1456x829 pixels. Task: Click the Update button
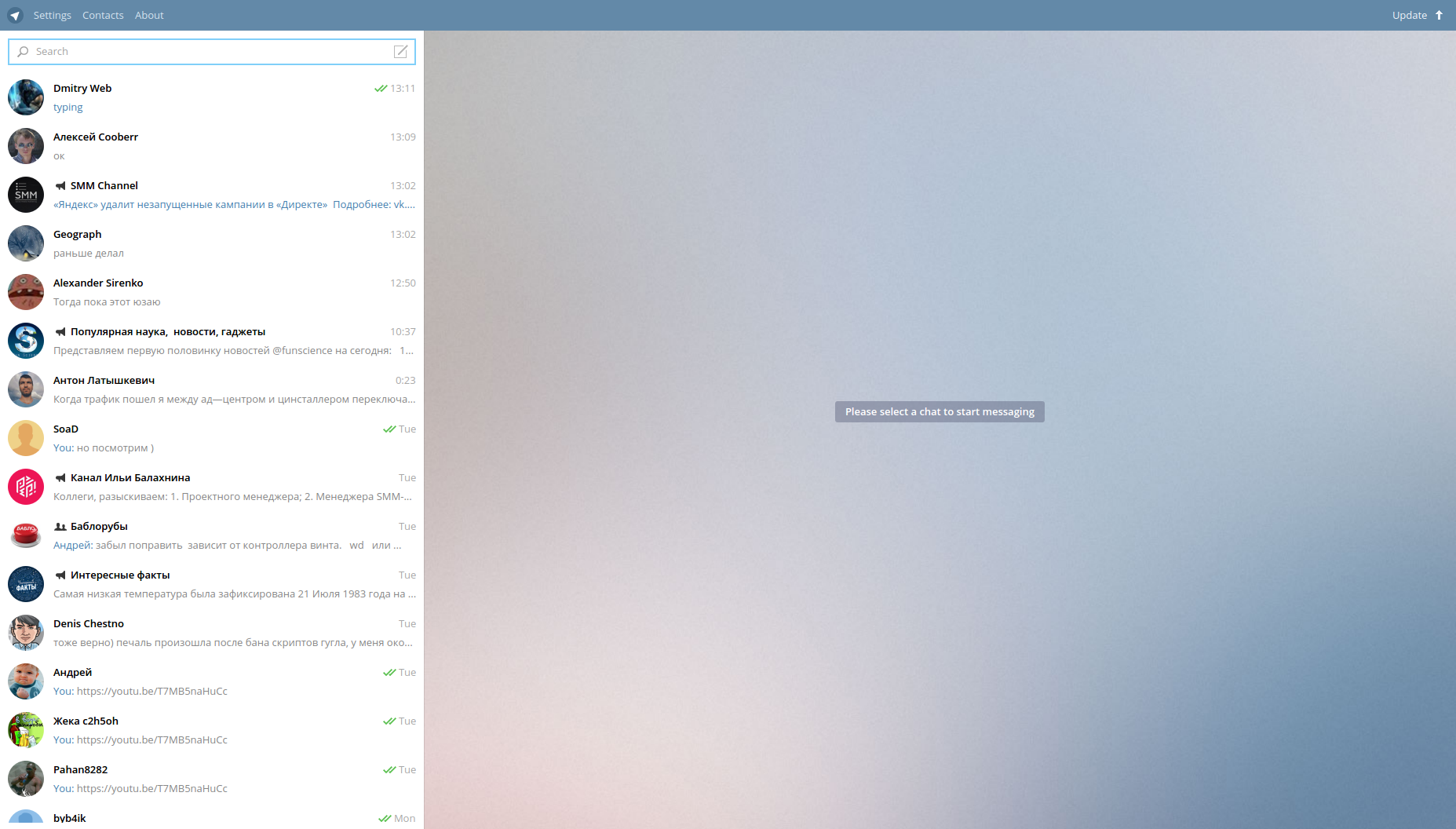(1418, 15)
